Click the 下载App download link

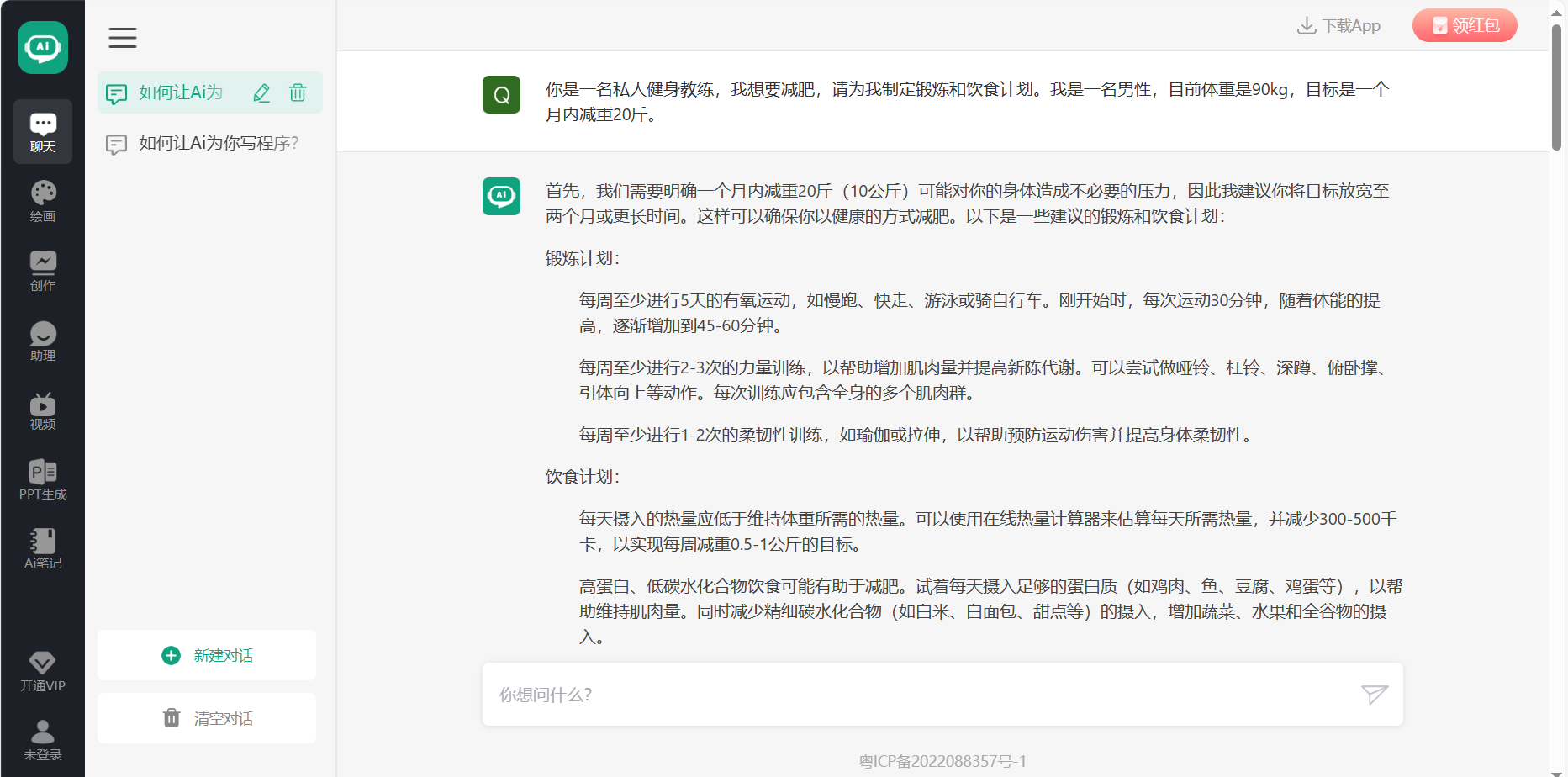(x=1339, y=26)
